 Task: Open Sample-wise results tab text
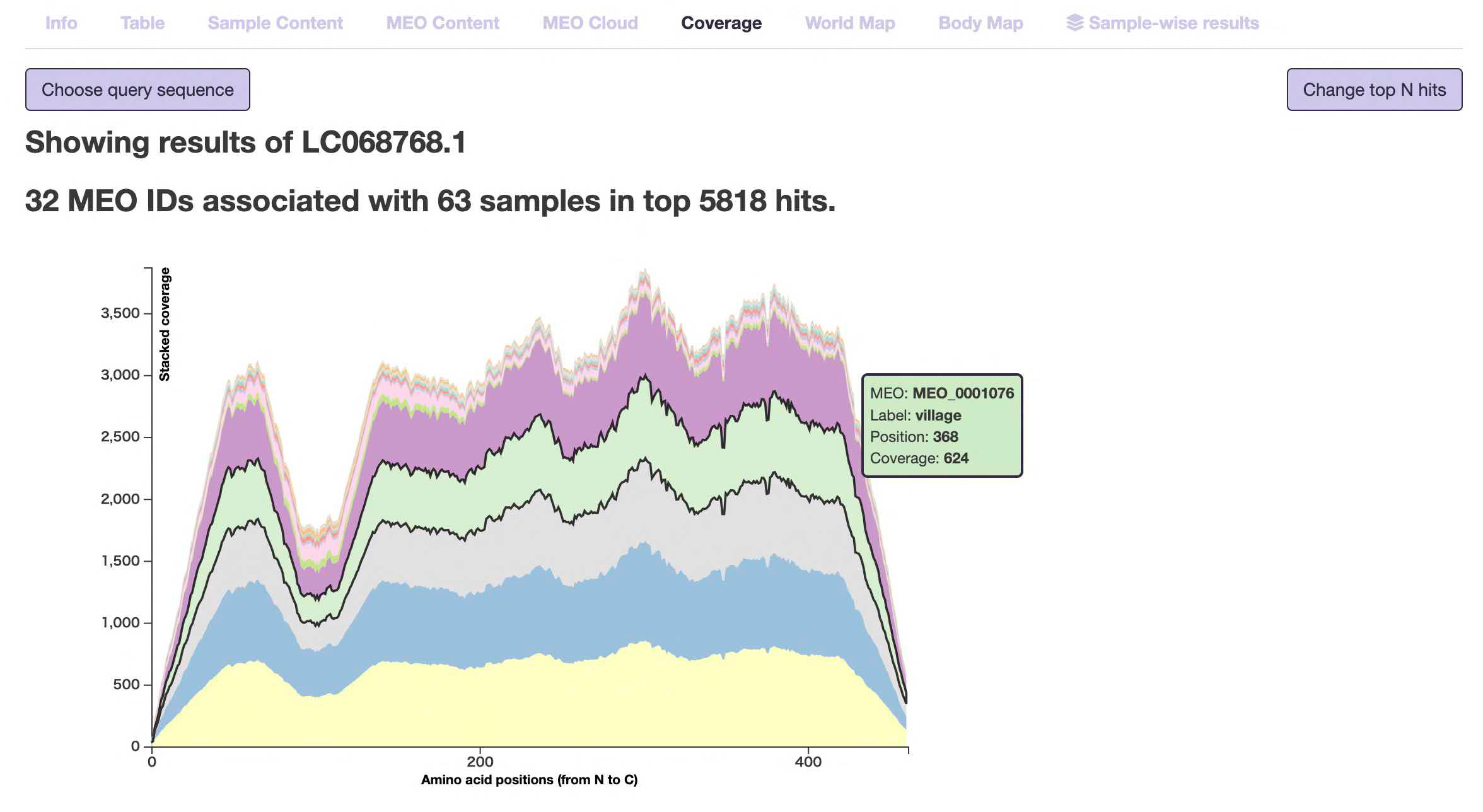point(1173,23)
